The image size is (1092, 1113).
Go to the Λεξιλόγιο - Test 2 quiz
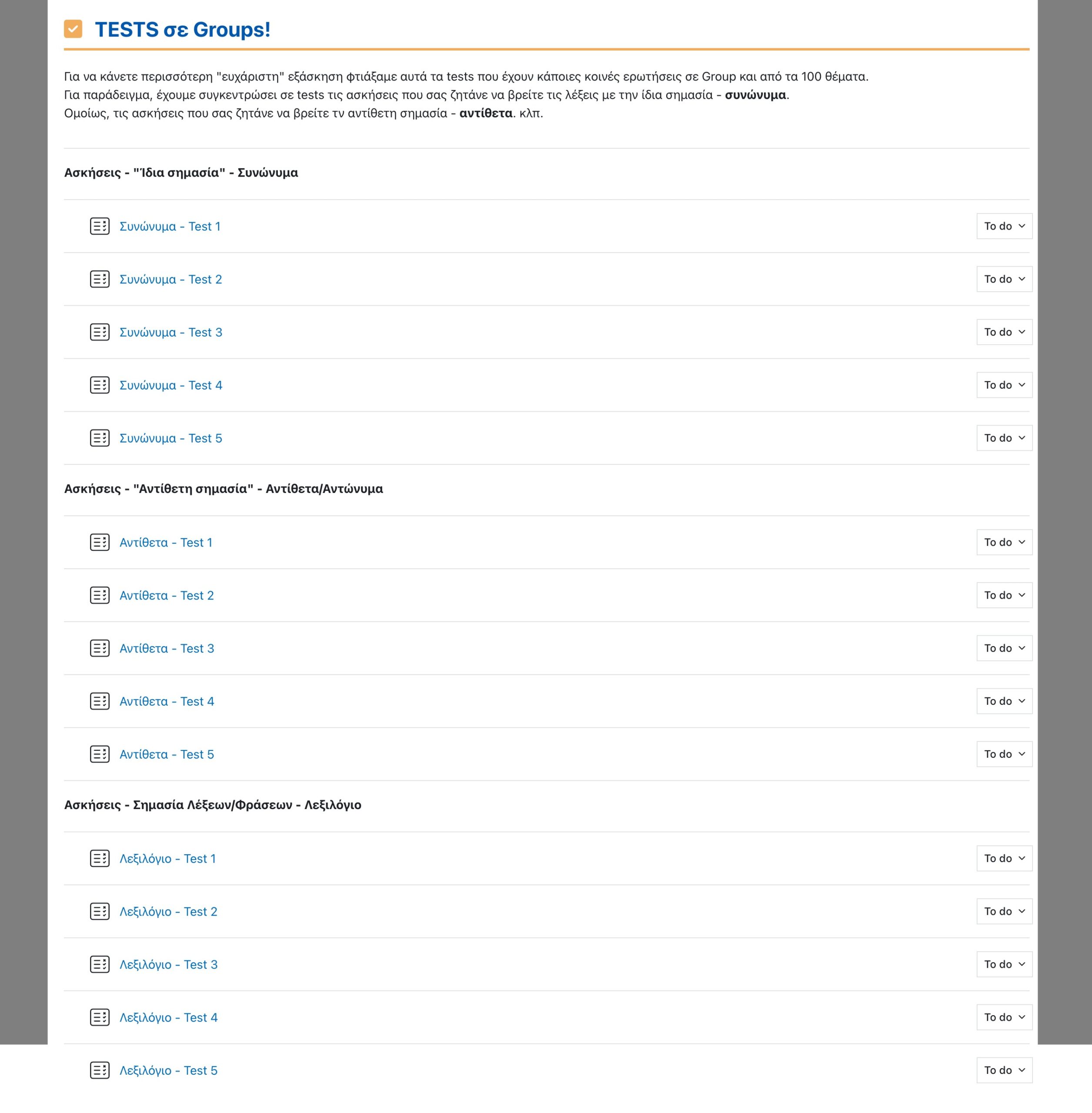(168, 912)
